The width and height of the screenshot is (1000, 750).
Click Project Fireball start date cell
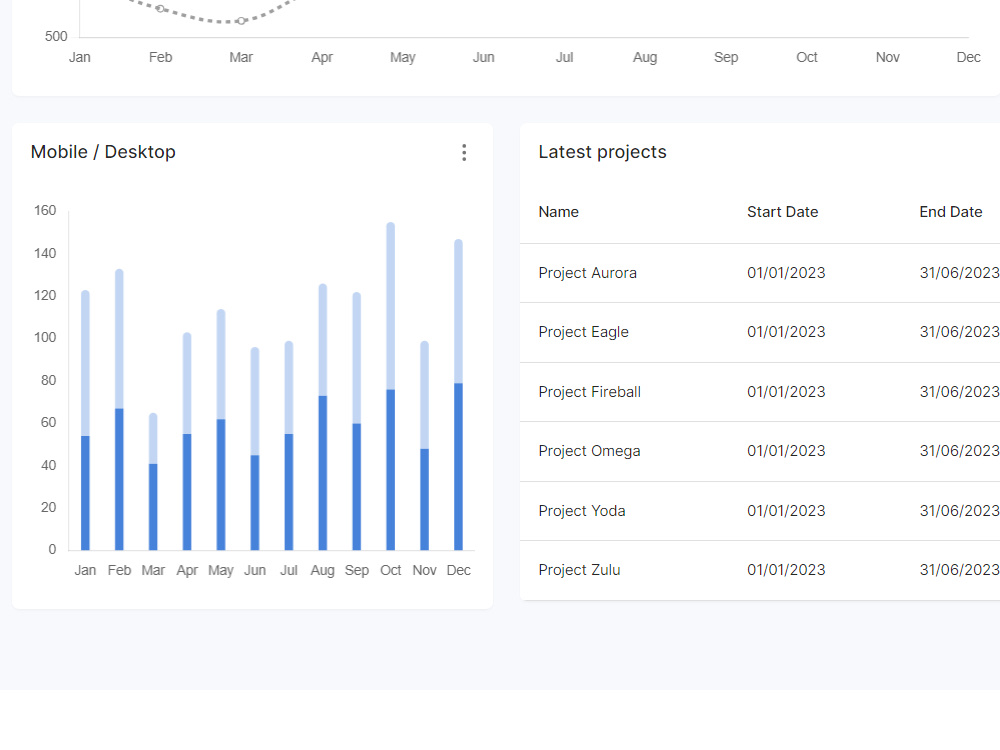(x=786, y=392)
